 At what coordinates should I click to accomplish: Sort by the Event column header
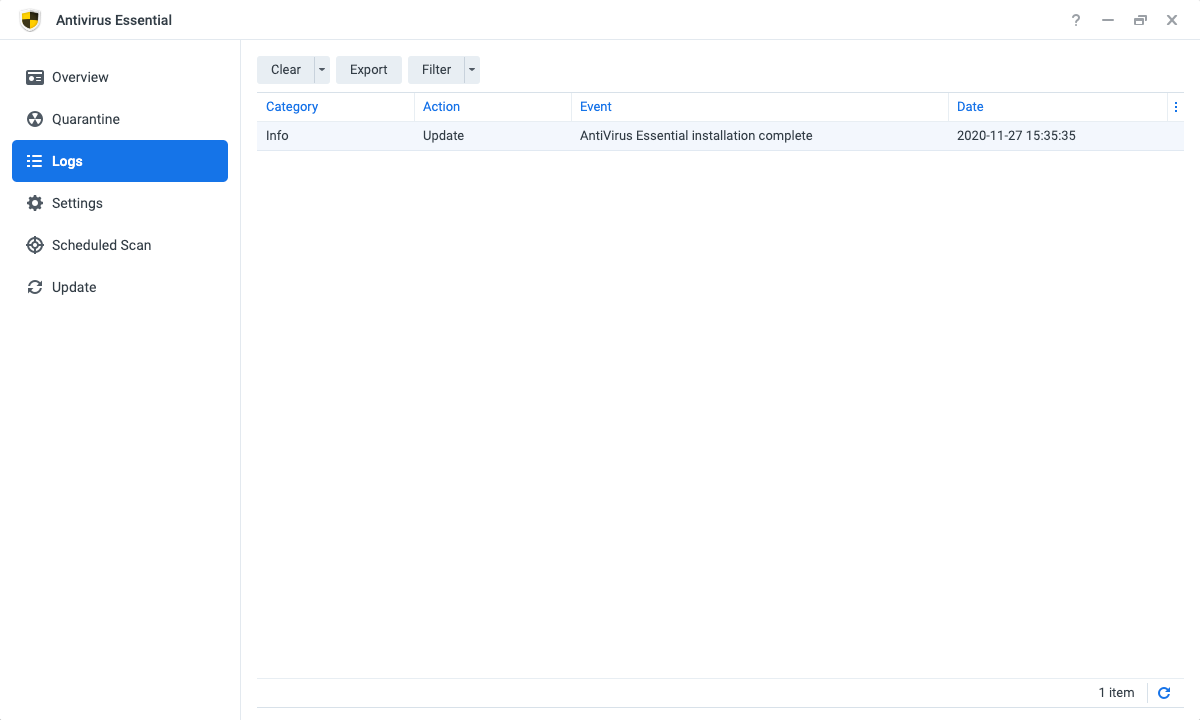[x=596, y=107]
